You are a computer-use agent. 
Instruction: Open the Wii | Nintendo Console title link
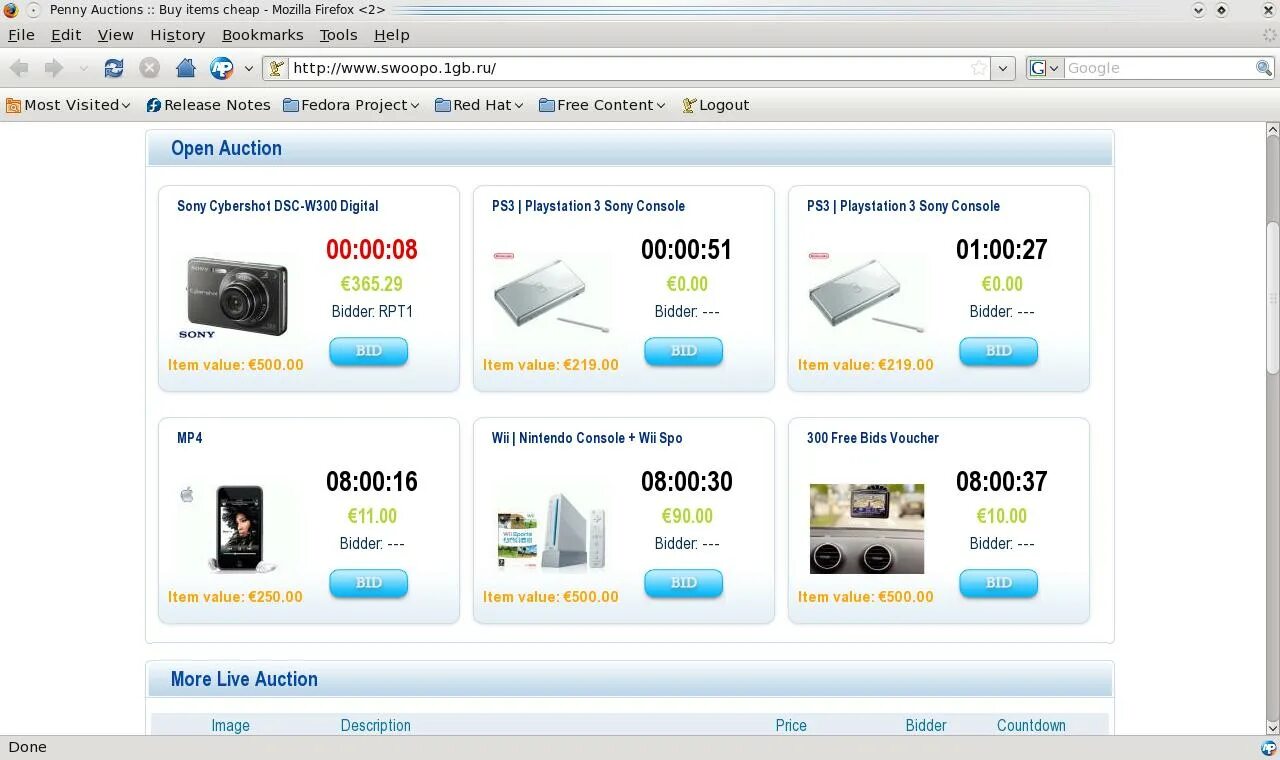pyautogui.click(x=587, y=438)
